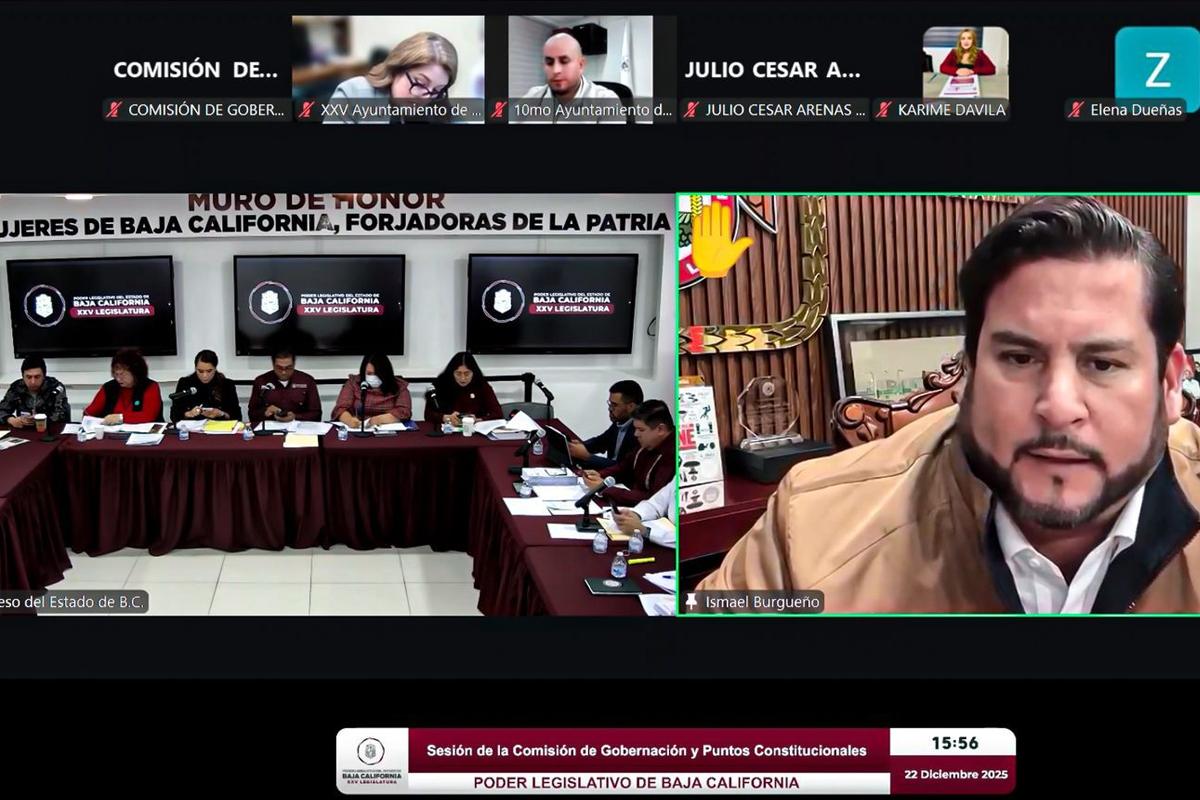Click muted mic icon for KARIME DAVILA
This screenshot has width=1200, height=800.
[x=884, y=110]
